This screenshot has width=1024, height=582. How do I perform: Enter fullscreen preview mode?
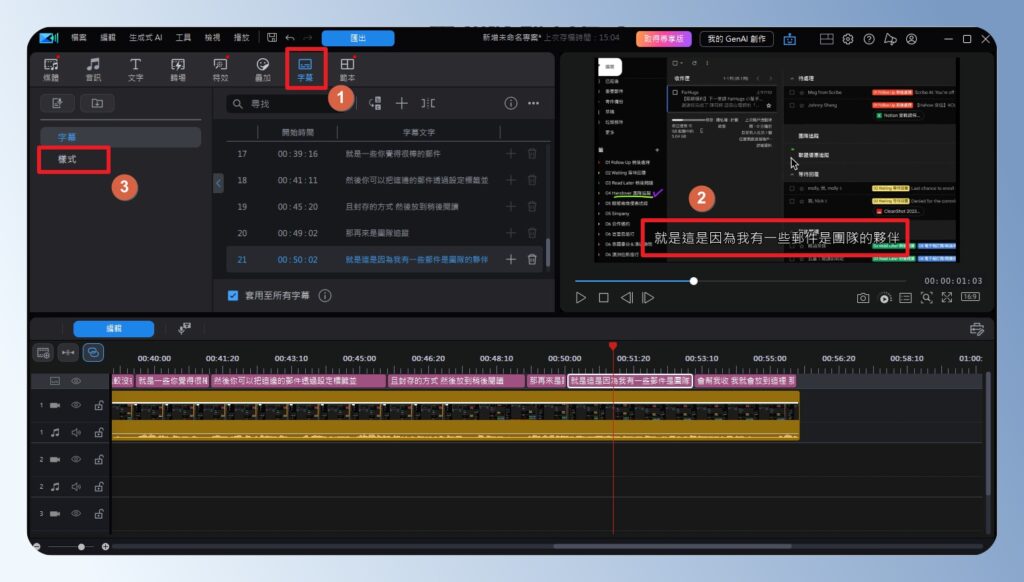click(947, 297)
